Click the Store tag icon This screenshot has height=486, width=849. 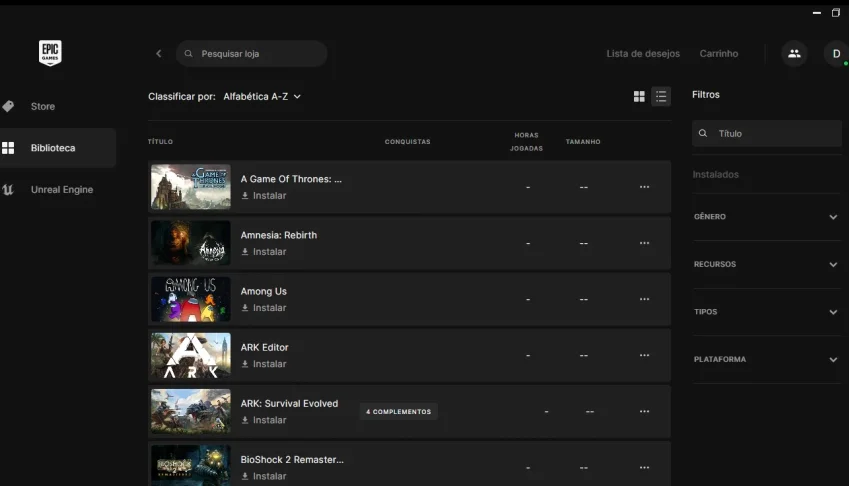8,106
